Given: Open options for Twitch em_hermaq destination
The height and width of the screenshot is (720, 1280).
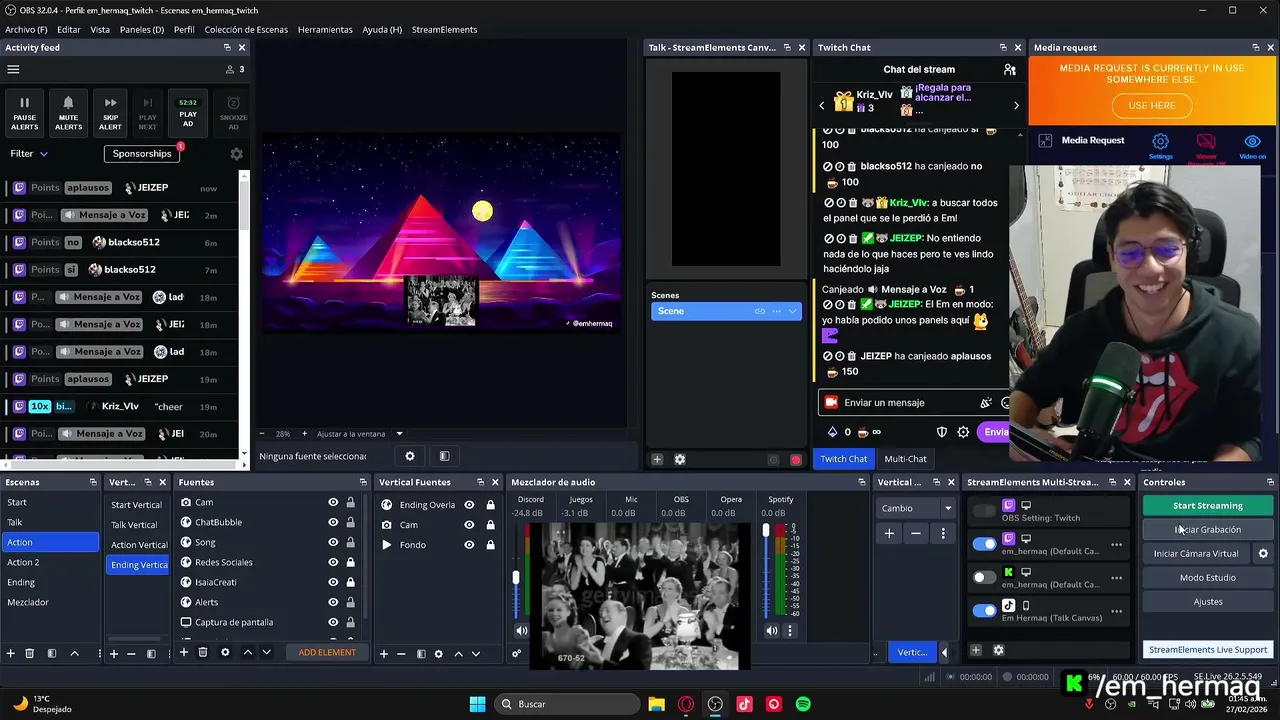Looking at the screenshot, I should 1117,545.
